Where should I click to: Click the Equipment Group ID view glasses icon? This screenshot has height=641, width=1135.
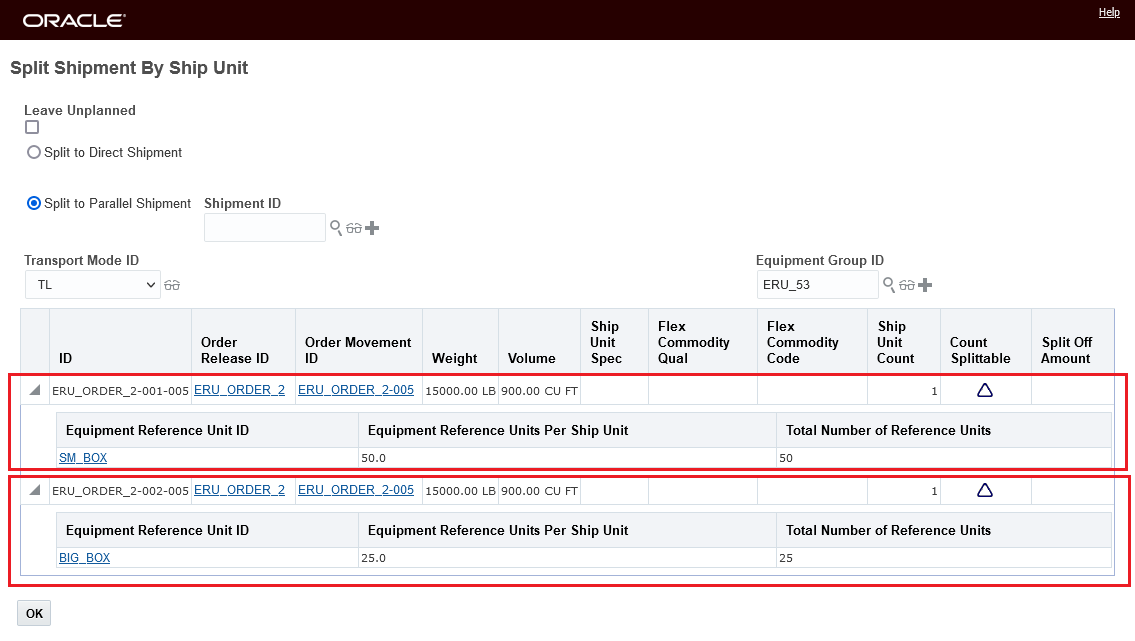click(x=907, y=286)
